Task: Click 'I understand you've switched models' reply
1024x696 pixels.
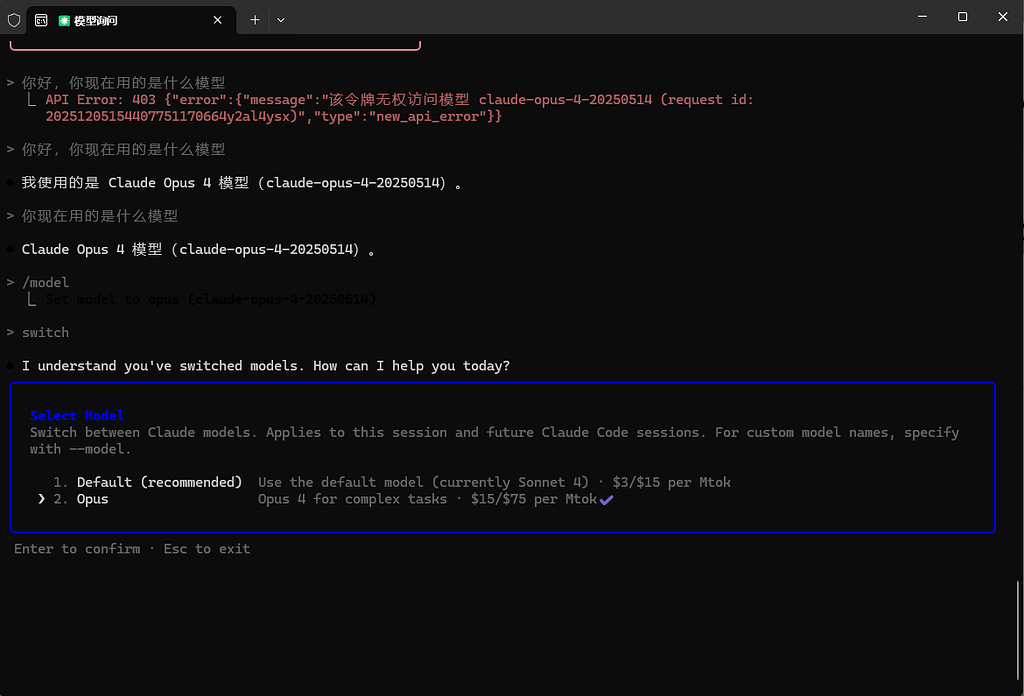Action: (x=266, y=366)
